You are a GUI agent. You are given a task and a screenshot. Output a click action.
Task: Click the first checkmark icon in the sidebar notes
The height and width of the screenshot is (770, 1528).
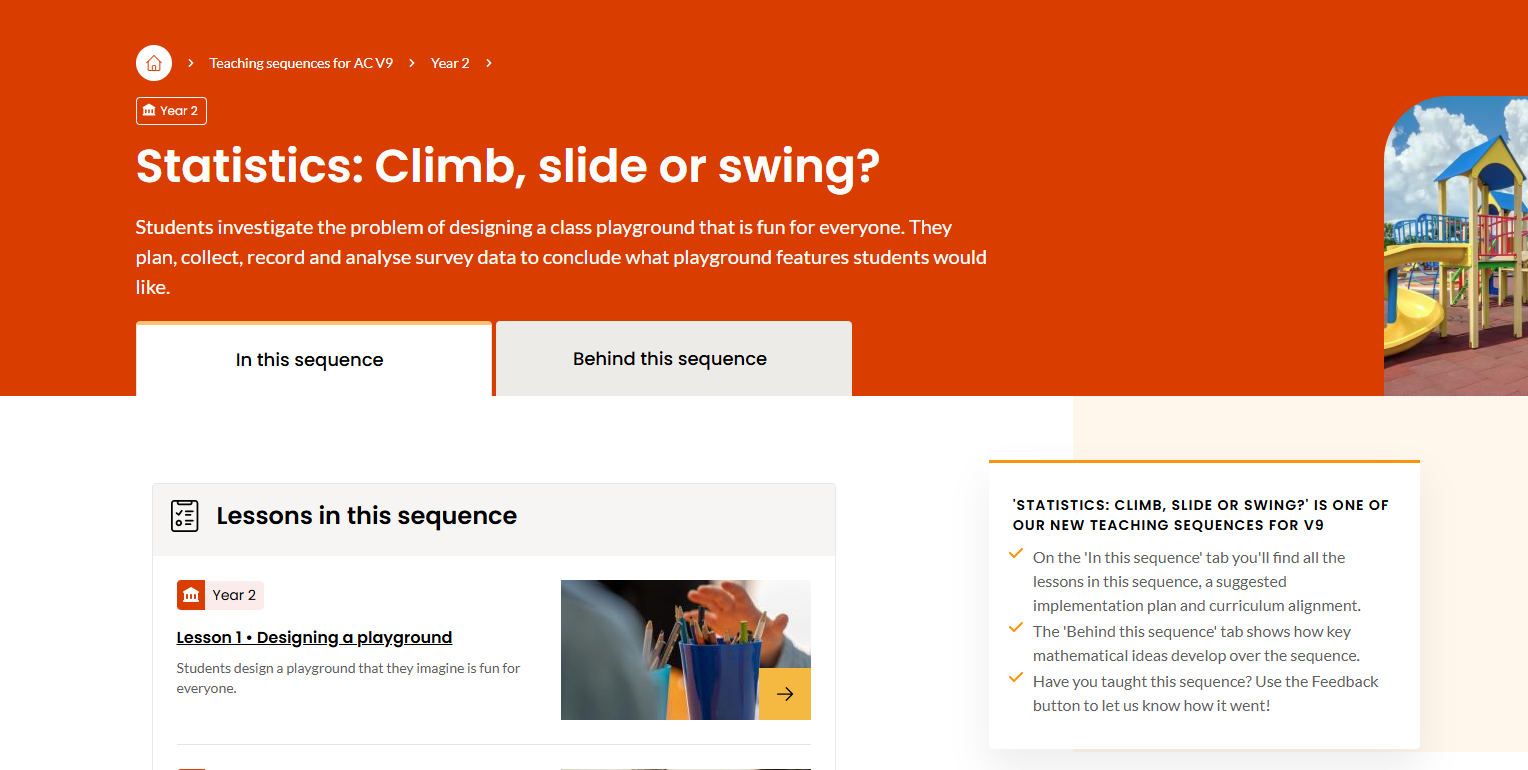(x=1016, y=552)
